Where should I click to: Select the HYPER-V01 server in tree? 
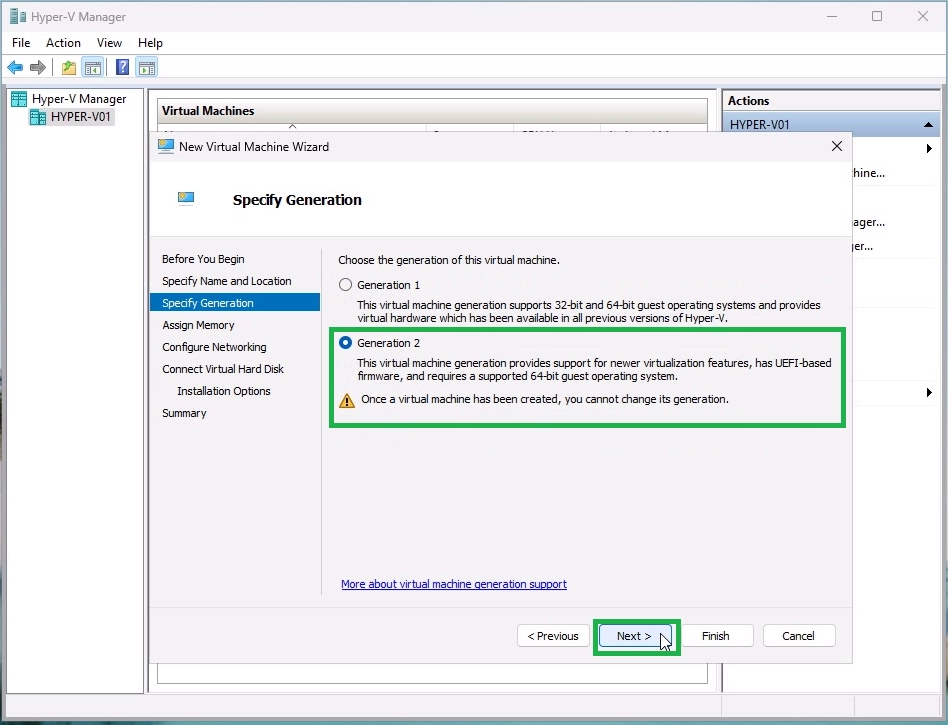pyautogui.click(x=81, y=117)
